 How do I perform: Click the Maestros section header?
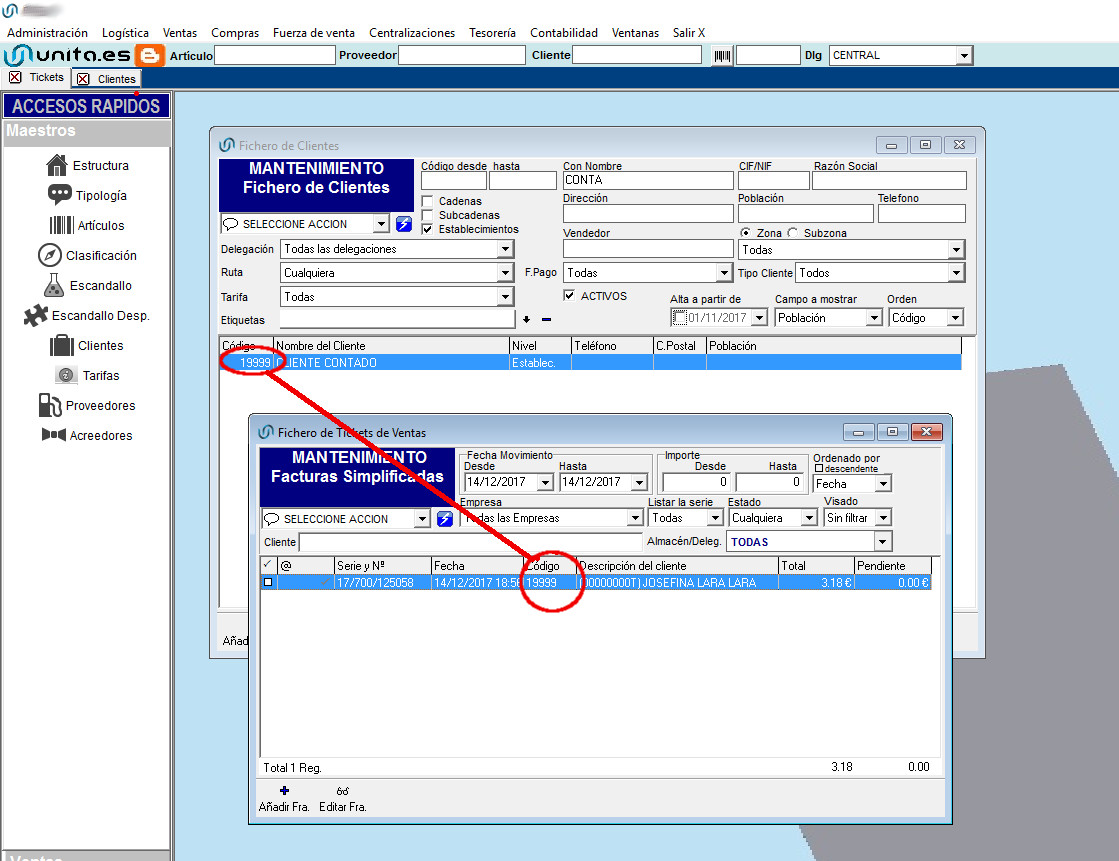pos(86,132)
